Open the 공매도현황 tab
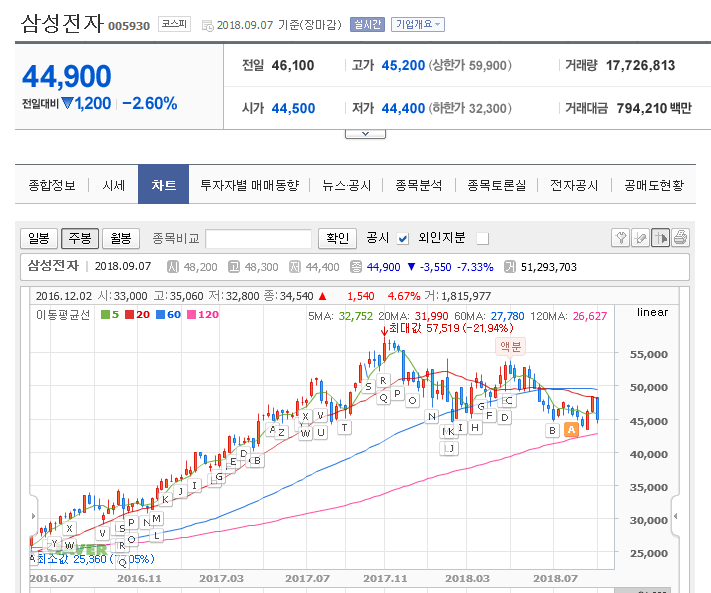Screen dimensions: 711x593 click(654, 185)
